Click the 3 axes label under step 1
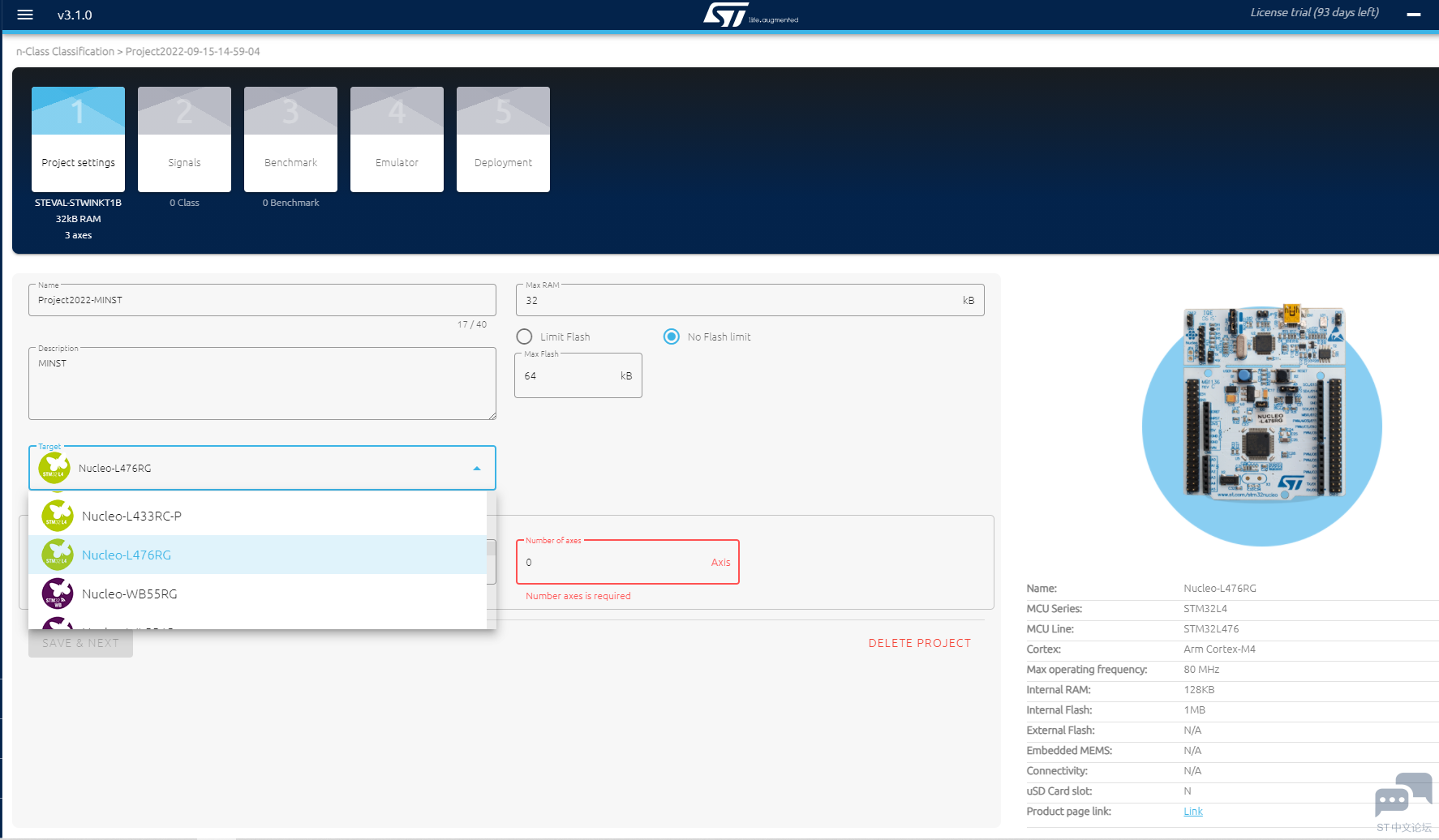The height and width of the screenshot is (840, 1439). [x=78, y=235]
